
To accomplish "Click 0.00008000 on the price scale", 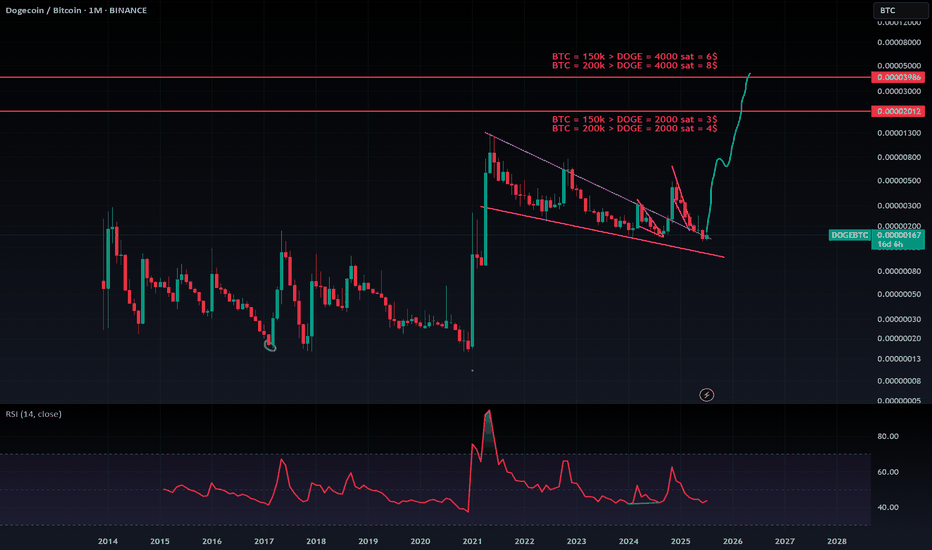I will [x=899, y=43].
